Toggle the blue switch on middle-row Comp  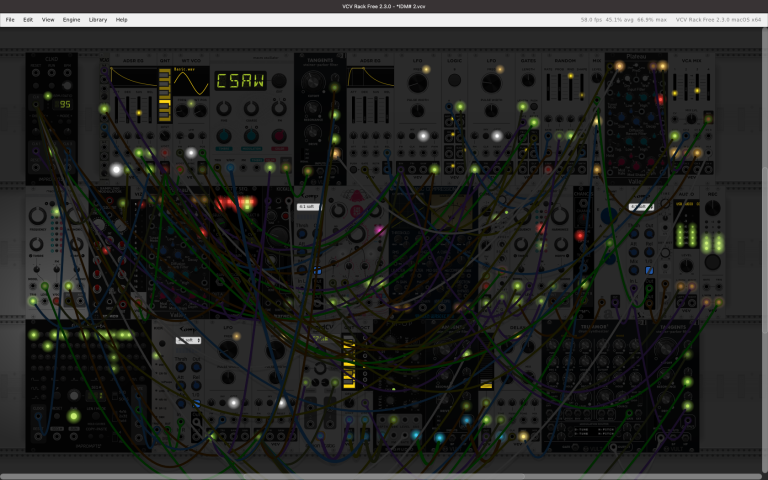(317, 270)
